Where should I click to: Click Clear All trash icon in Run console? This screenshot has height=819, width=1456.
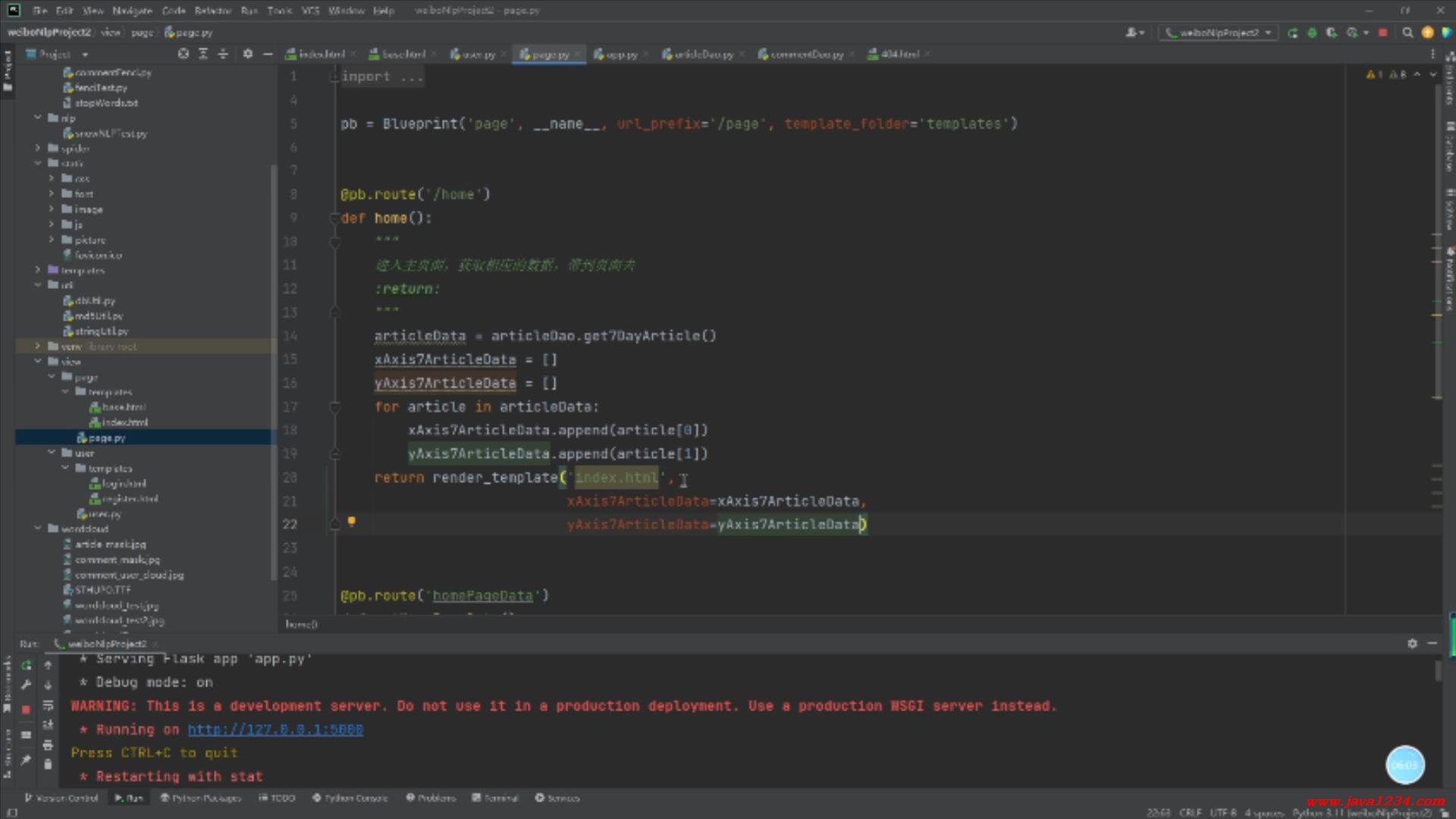click(48, 764)
